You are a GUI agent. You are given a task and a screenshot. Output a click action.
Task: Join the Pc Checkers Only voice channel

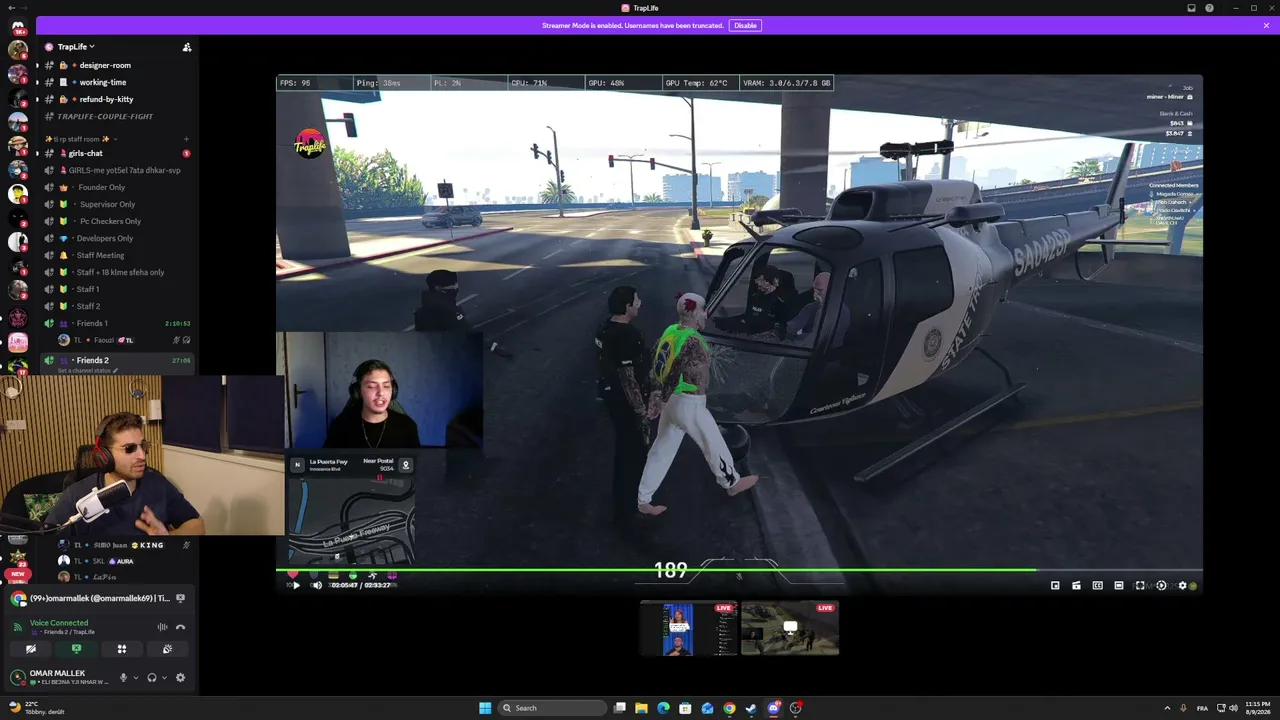click(117, 221)
